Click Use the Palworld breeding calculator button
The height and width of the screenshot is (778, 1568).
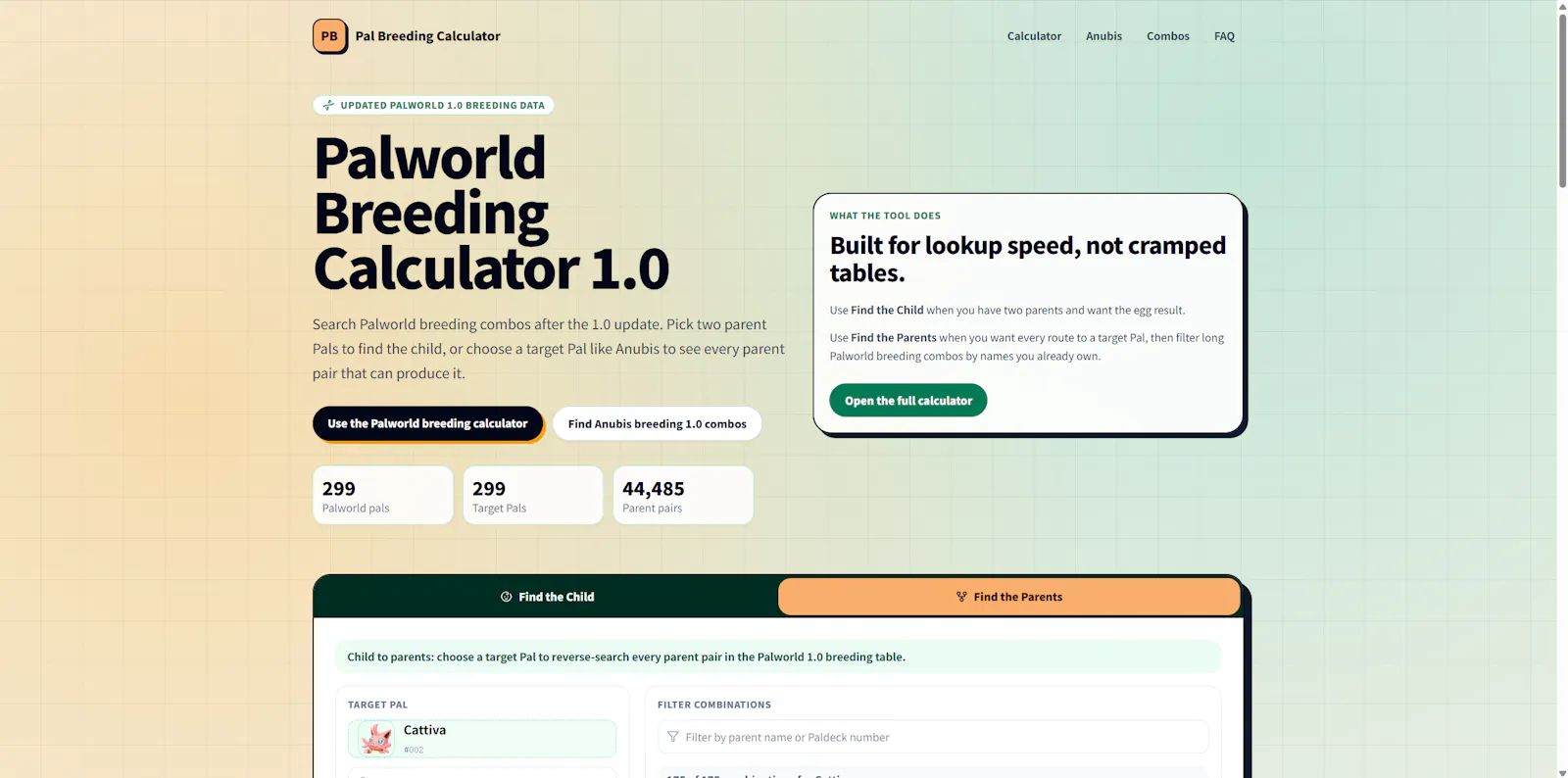point(427,423)
